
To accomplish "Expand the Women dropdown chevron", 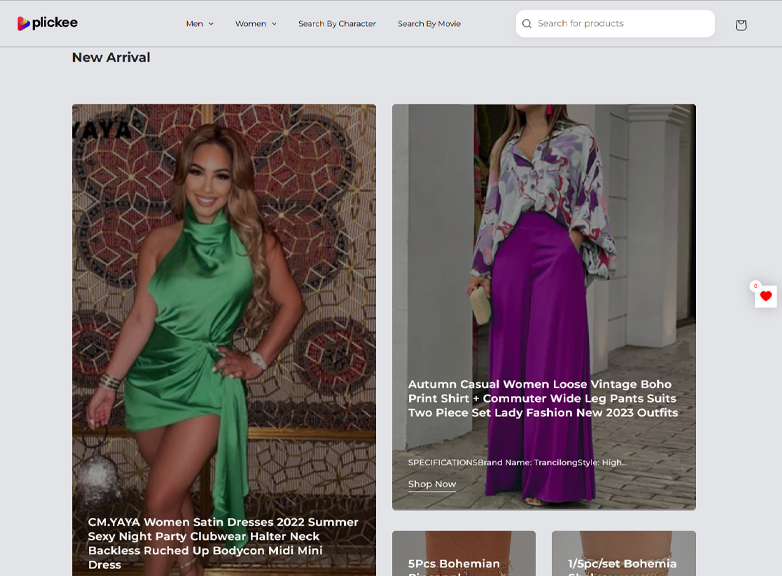I will coord(274,24).
